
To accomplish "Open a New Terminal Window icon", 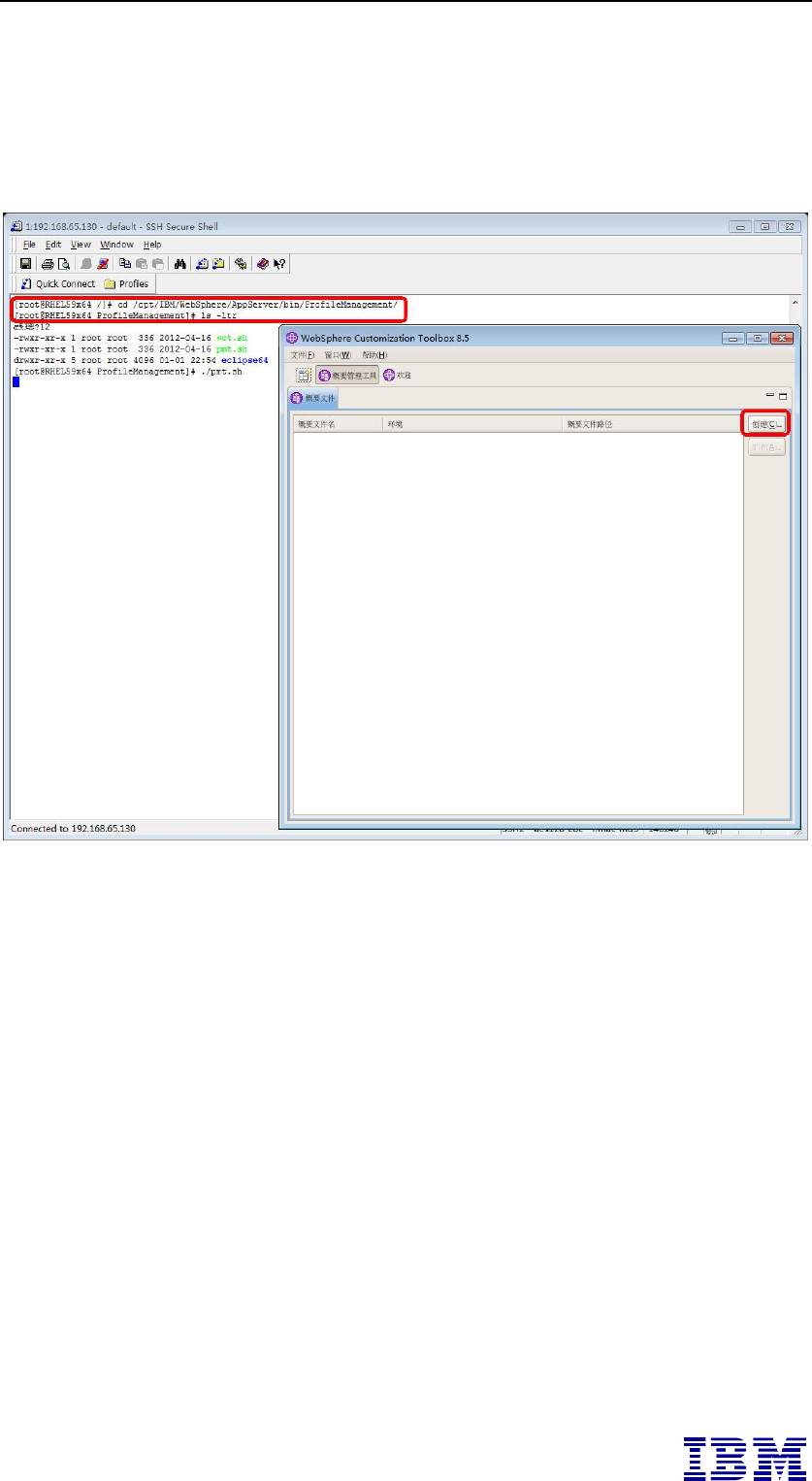I will pyautogui.click(x=202, y=263).
